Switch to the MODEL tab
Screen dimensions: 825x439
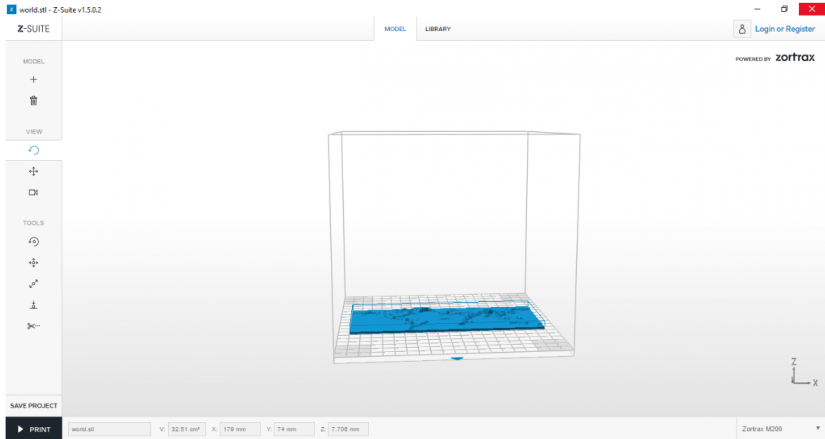tap(395, 29)
